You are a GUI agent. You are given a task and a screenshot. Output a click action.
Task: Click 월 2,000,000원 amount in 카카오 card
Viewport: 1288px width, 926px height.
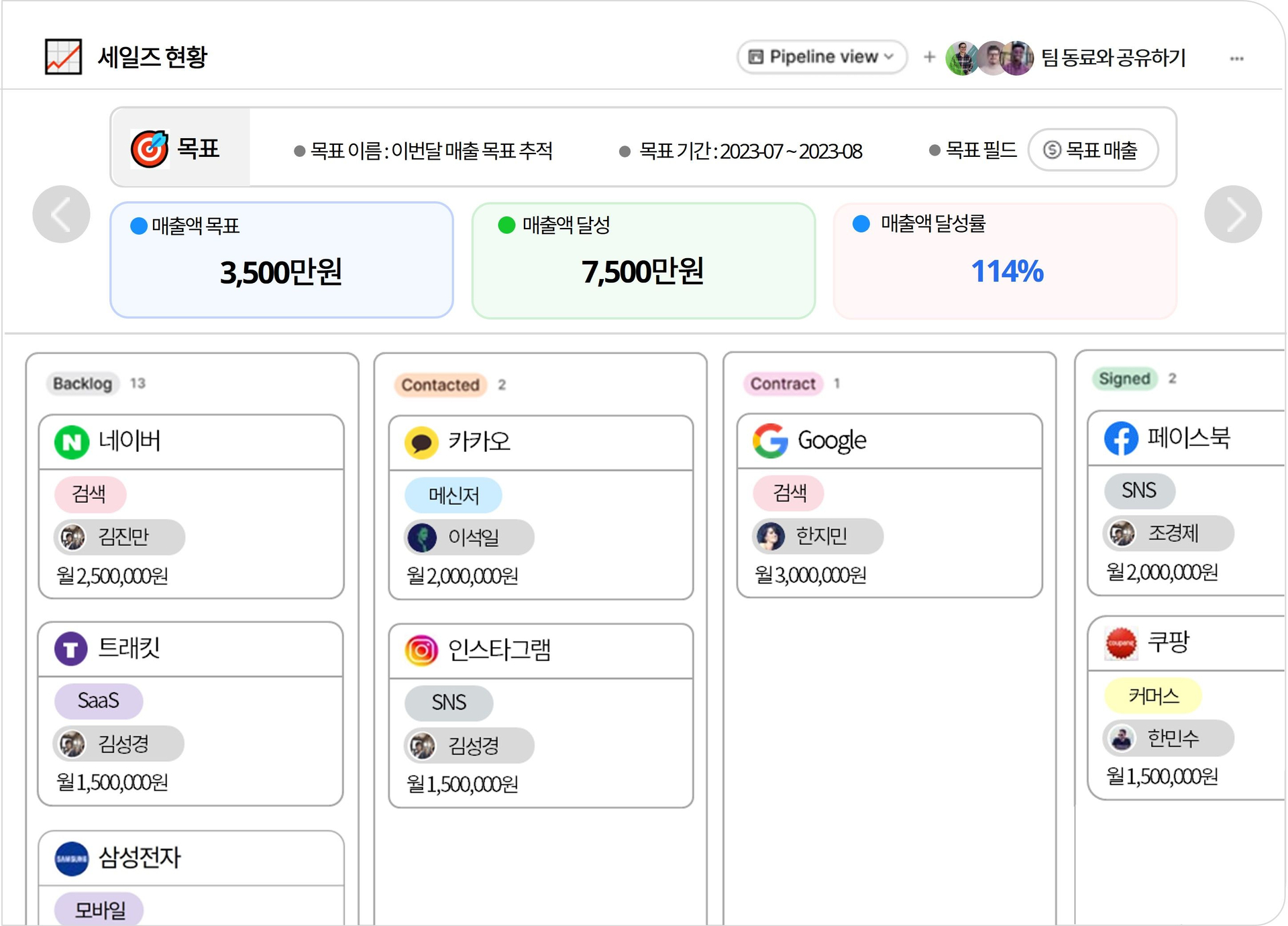pyautogui.click(x=462, y=576)
